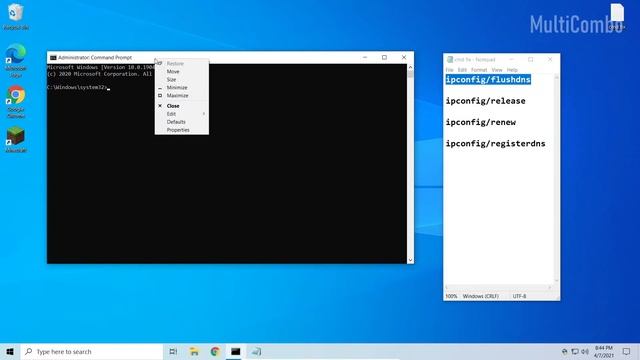Click the Command Prompt title bar icon
Image resolution: width=640 pixels, height=360 pixels.
coord(53,58)
